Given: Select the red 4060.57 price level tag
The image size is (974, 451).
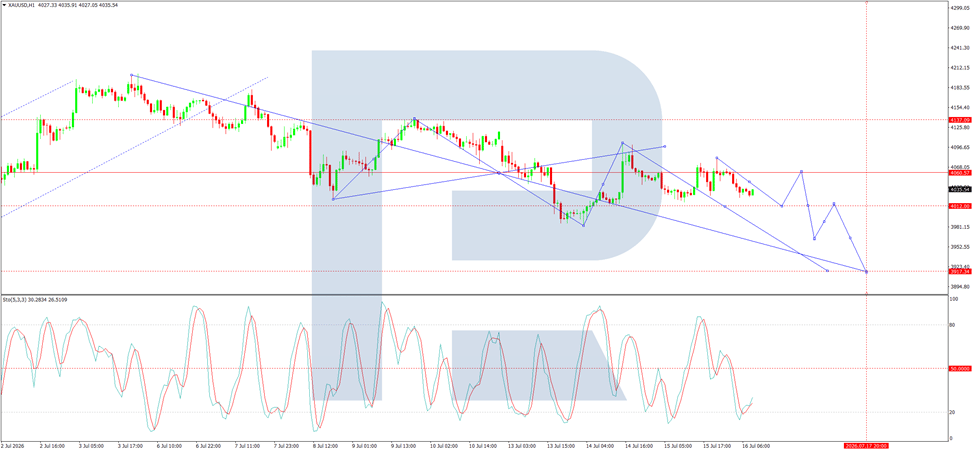Looking at the screenshot, I should pos(960,173).
